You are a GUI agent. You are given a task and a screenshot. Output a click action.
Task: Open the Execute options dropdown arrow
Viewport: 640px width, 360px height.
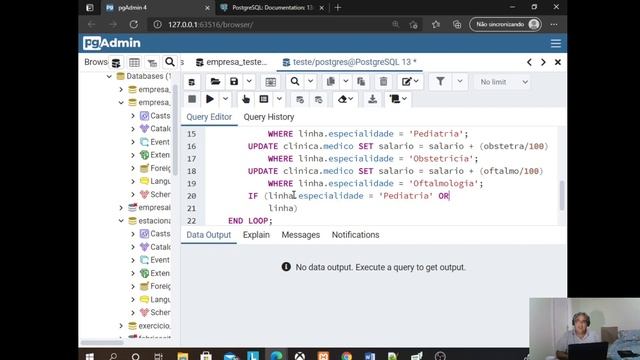pos(225,99)
